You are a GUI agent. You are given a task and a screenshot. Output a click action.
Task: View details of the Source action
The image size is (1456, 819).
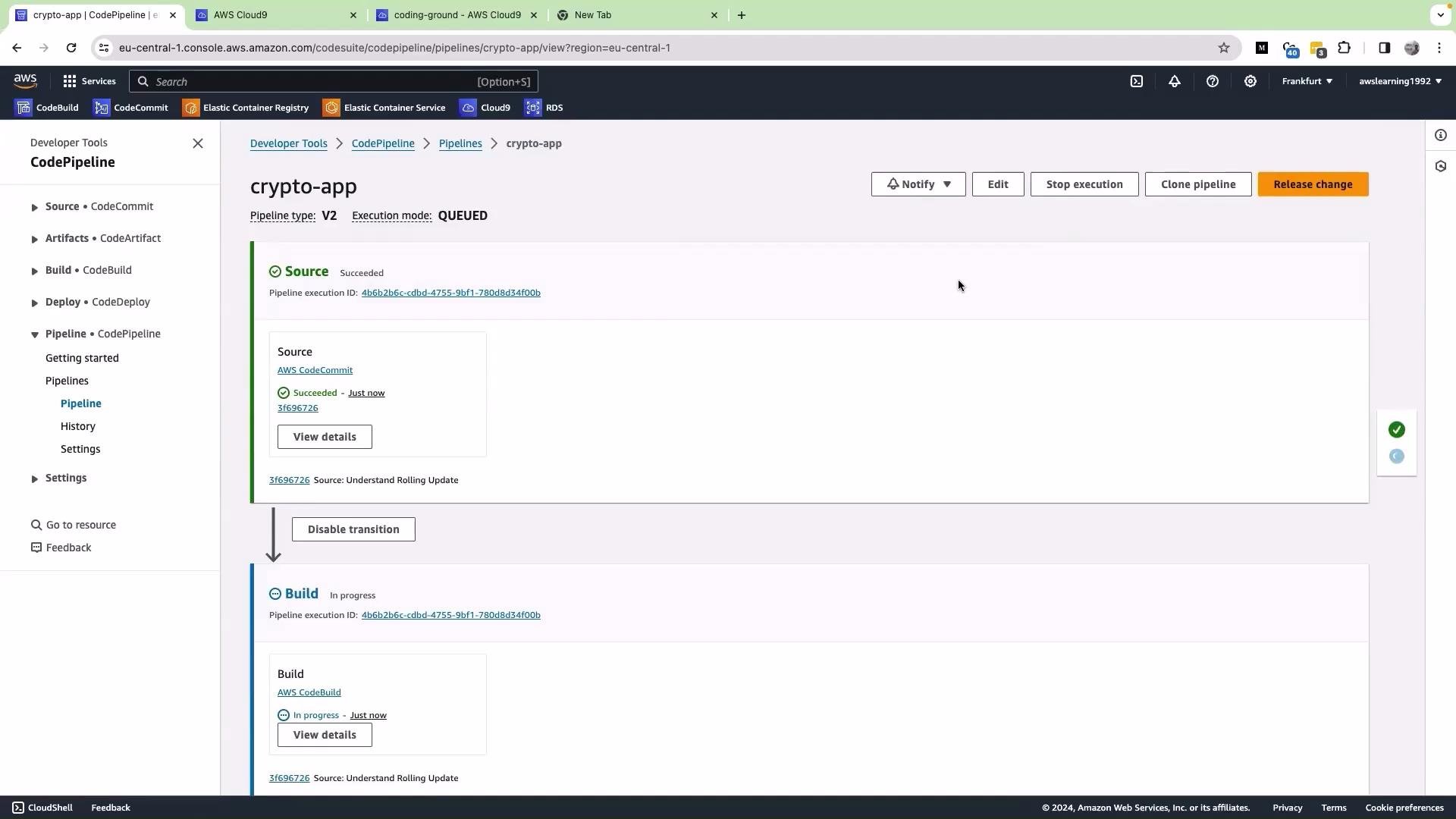(325, 437)
